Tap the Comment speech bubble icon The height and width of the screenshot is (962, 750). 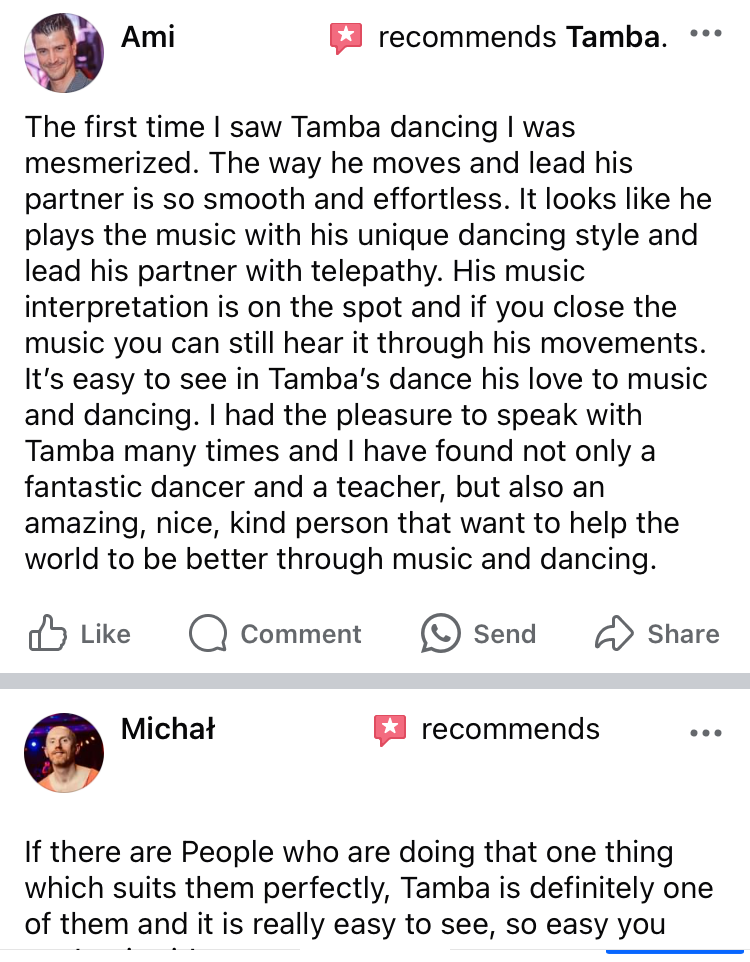coord(208,633)
